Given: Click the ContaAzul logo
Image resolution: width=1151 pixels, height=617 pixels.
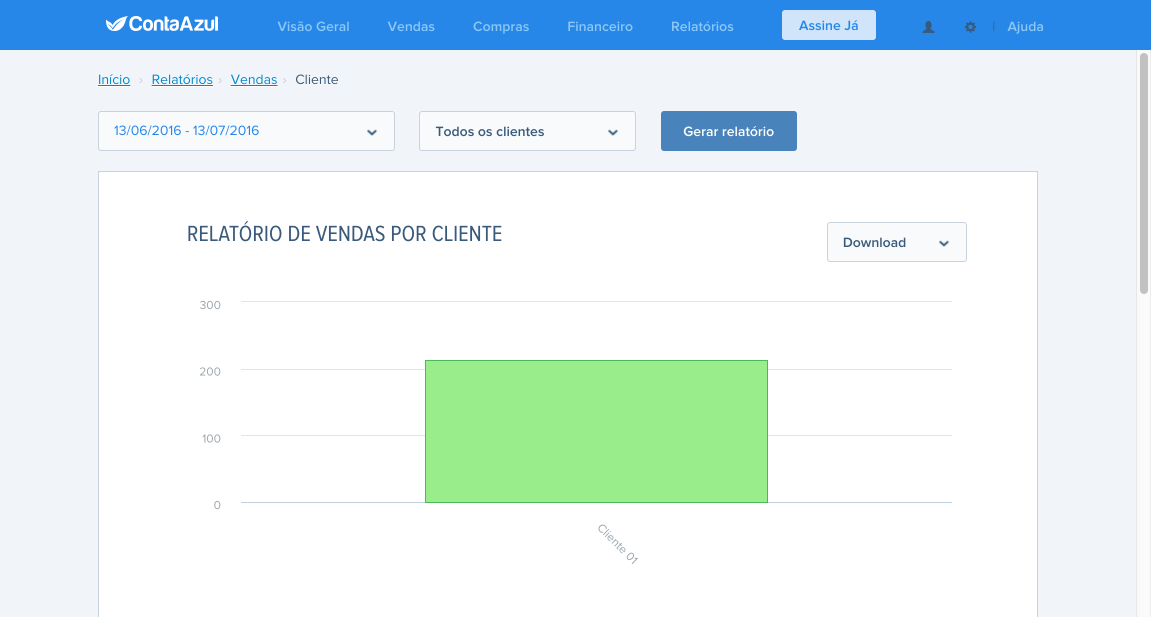Looking at the screenshot, I should click(x=162, y=24).
